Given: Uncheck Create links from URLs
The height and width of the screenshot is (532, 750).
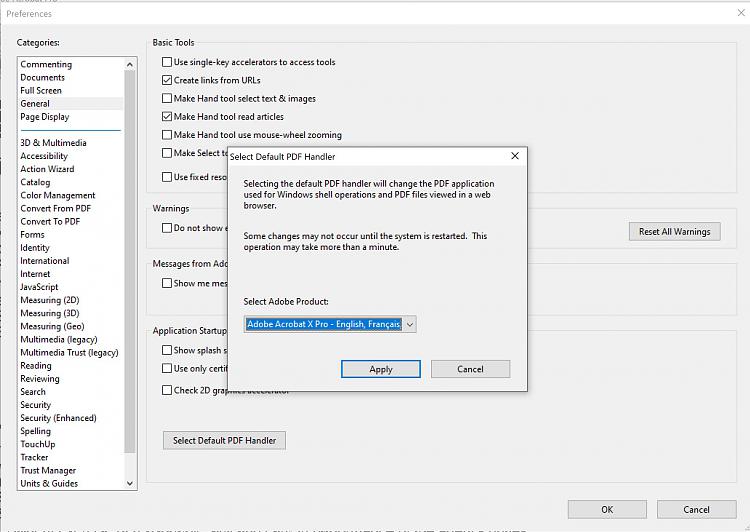Looking at the screenshot, I should 167,80.
